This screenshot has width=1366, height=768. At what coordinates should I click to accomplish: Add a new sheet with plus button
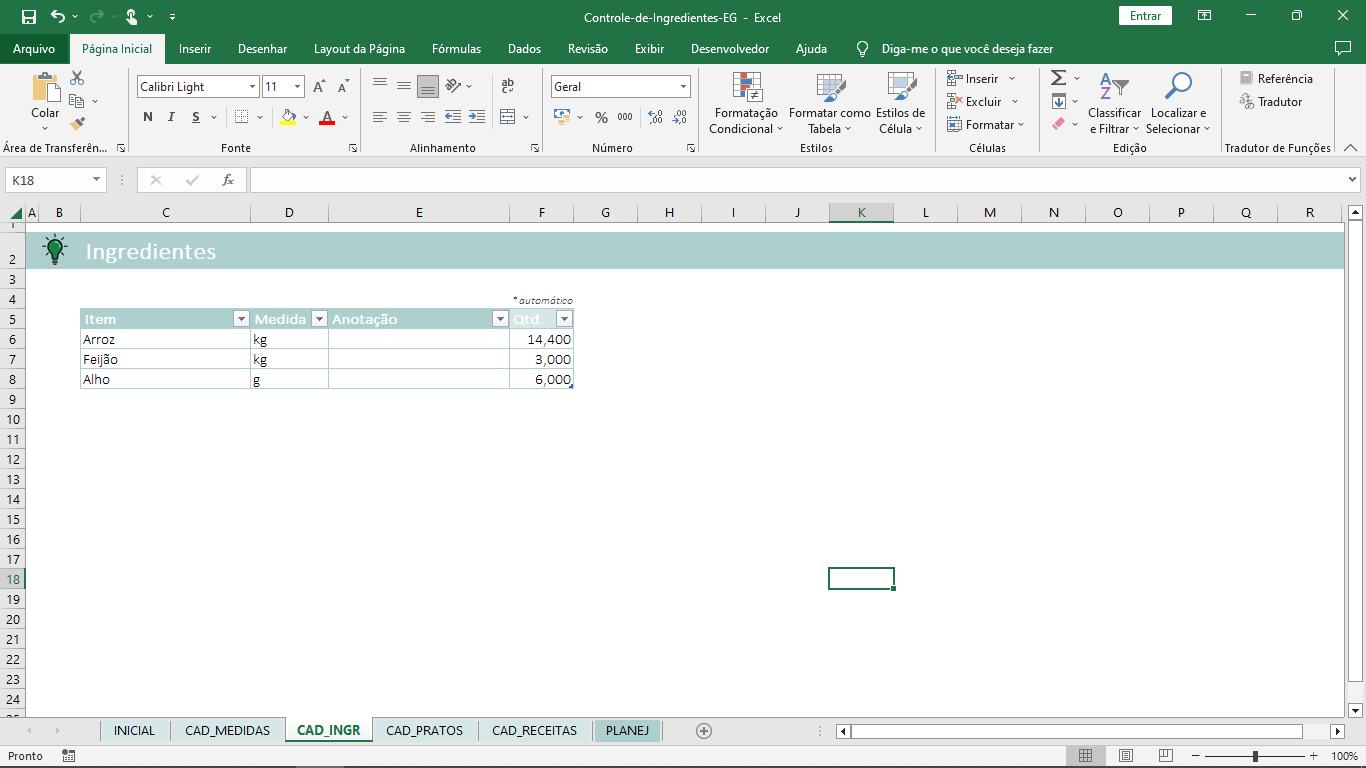[704, 731]
